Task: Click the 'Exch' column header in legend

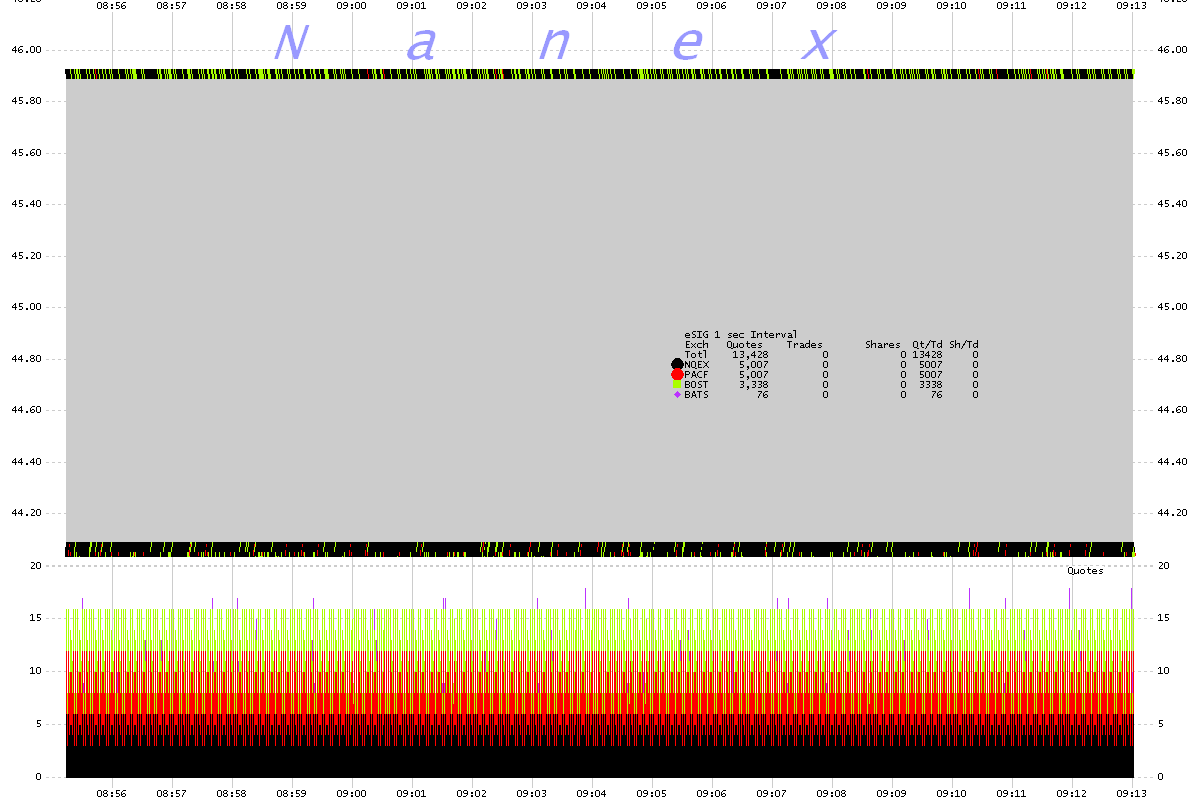Action: click(696, 344)
